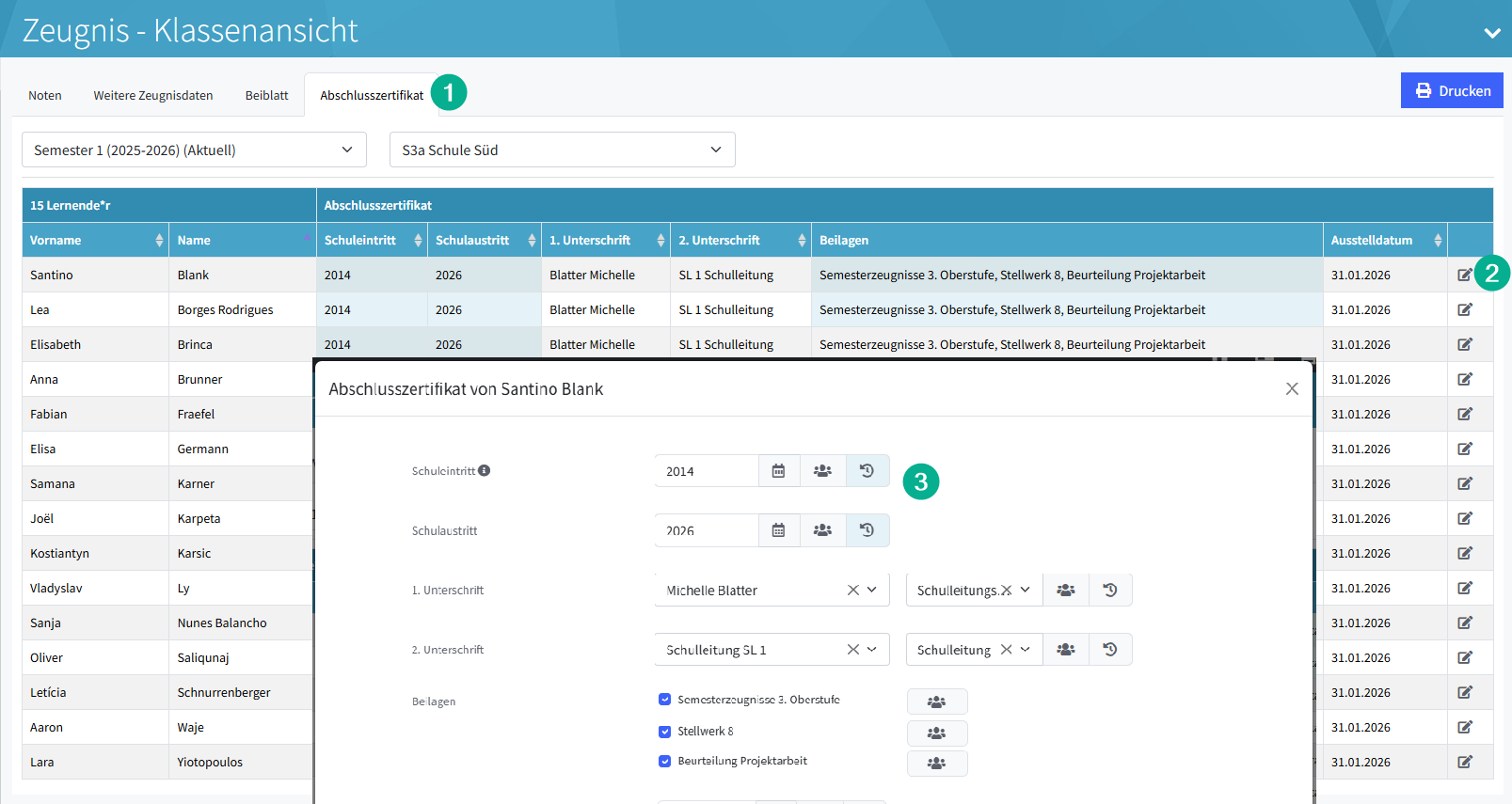Image resolution: width=1512 pixels, height=804 pixels.
Task: Apply Stellwerk 8 attachment to all students
Action: coord(936,733)
